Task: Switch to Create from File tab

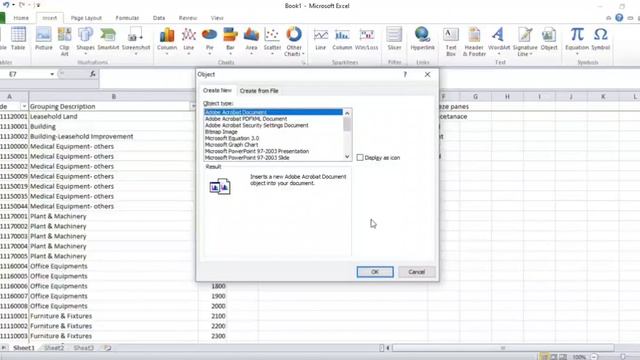Action: pyautogui.click(x=259, y=91)
